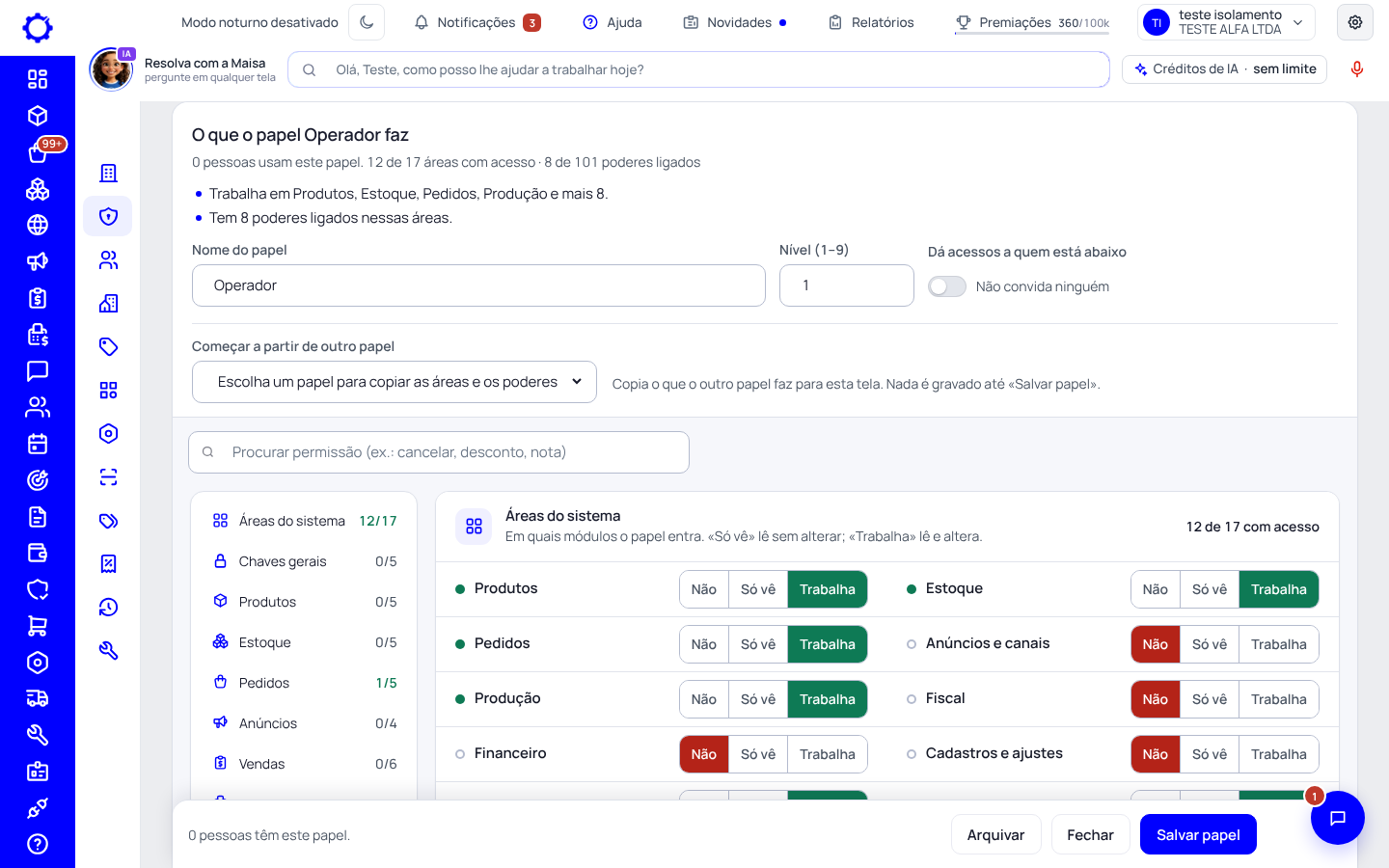Focus the 'Nome do papel' input field

tap(478, 285)
